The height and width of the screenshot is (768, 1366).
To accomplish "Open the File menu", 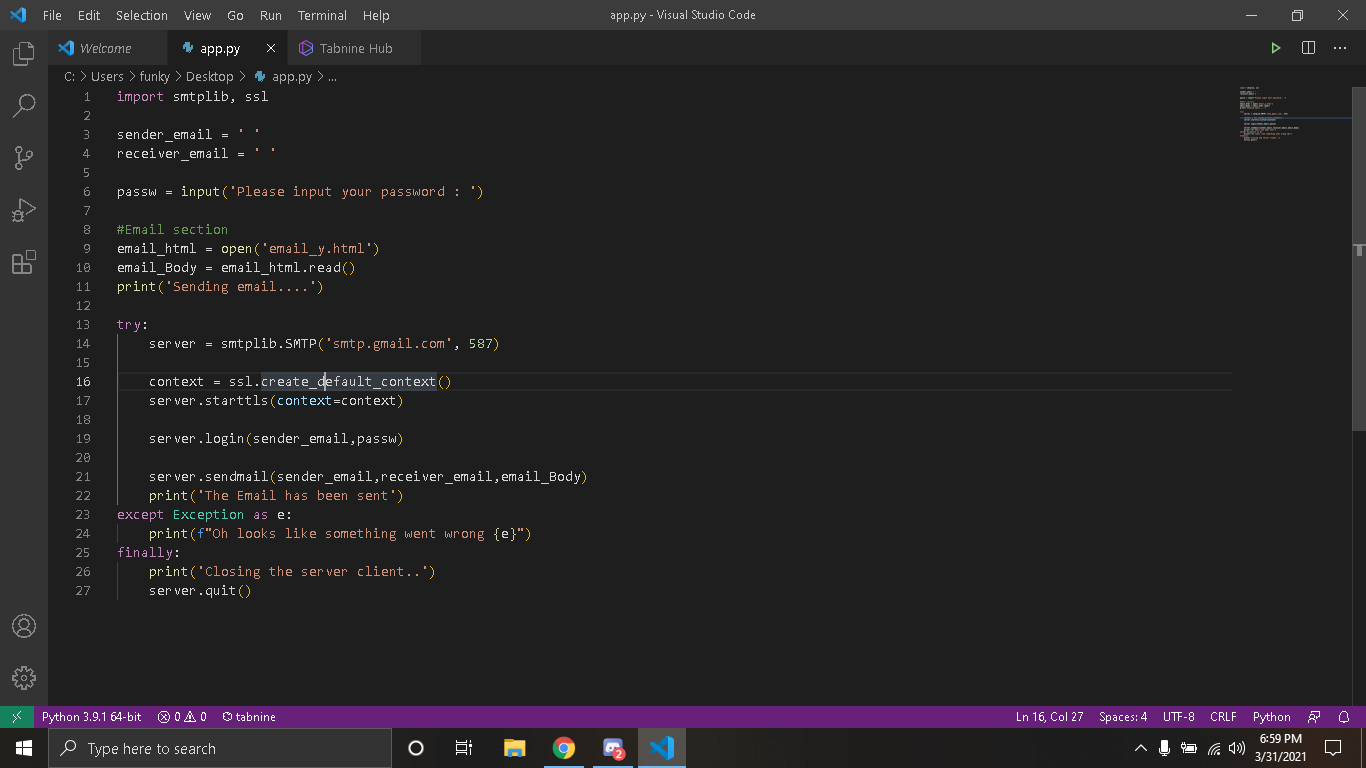I will point(52,15).
